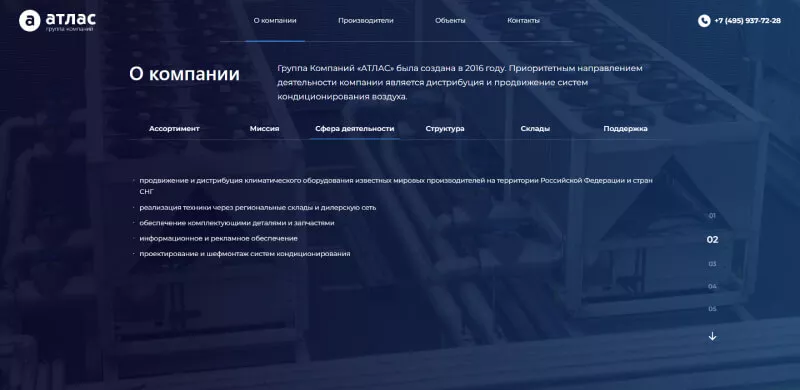Click 'обеспечение комплектующими деталями и запчастями'
The width and height of the screenshot is (800, 390).
(x=237, y=223)
